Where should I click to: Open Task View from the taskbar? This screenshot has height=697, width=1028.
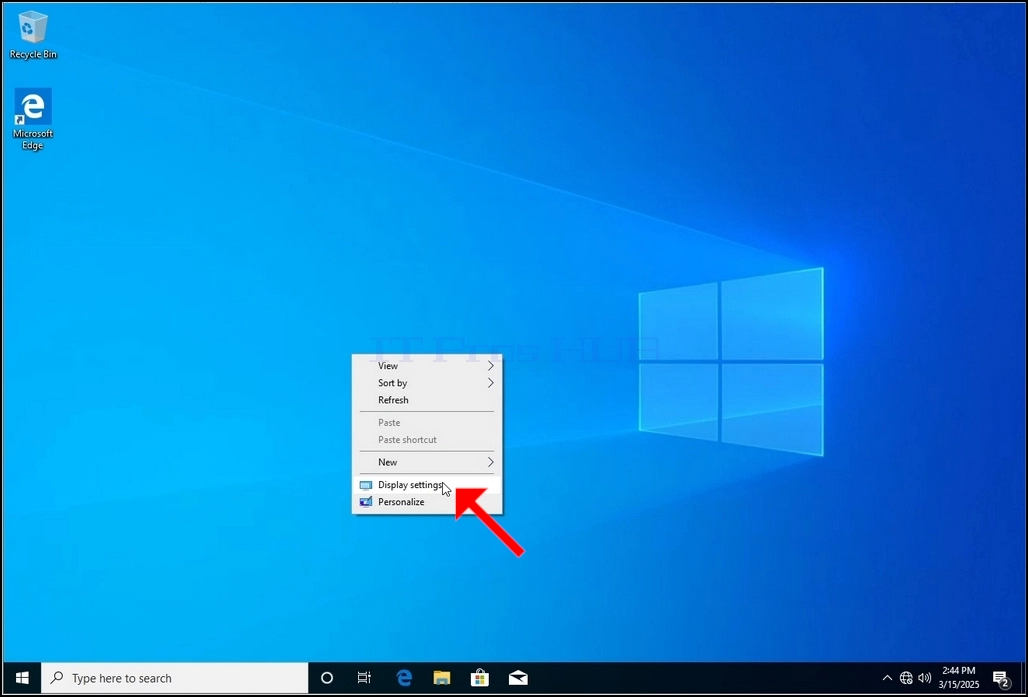[x=364, y=678]
